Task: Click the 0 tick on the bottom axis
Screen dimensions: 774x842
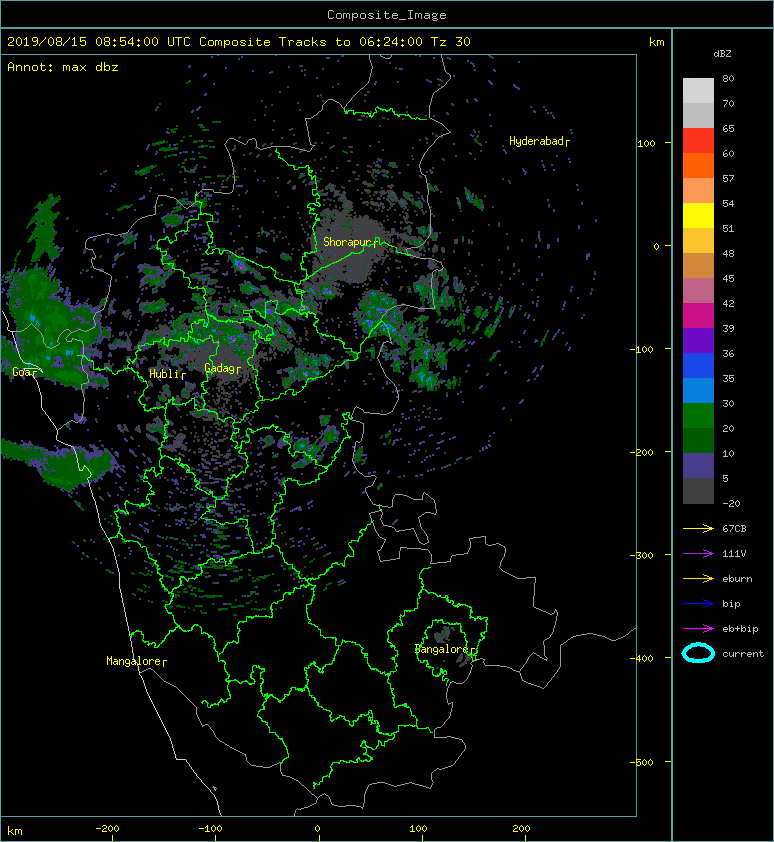Action: click(x=317, y=829)
